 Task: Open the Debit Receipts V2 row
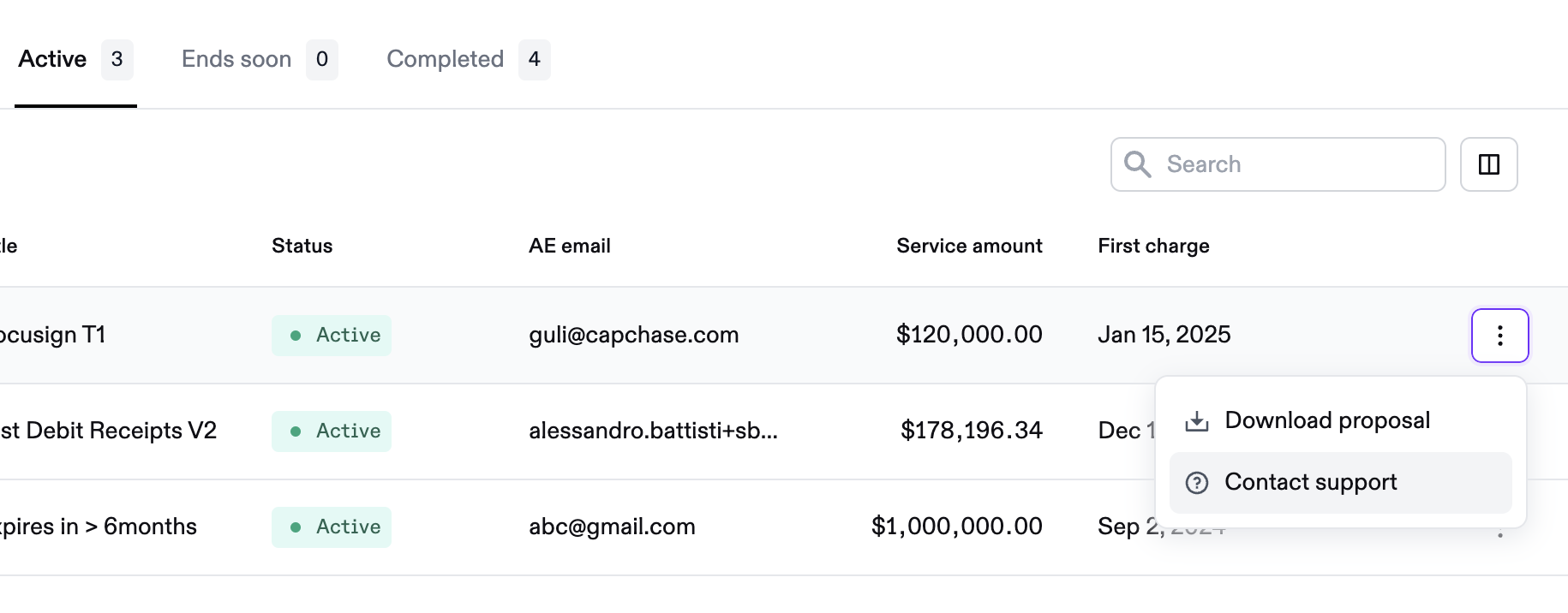108,431
